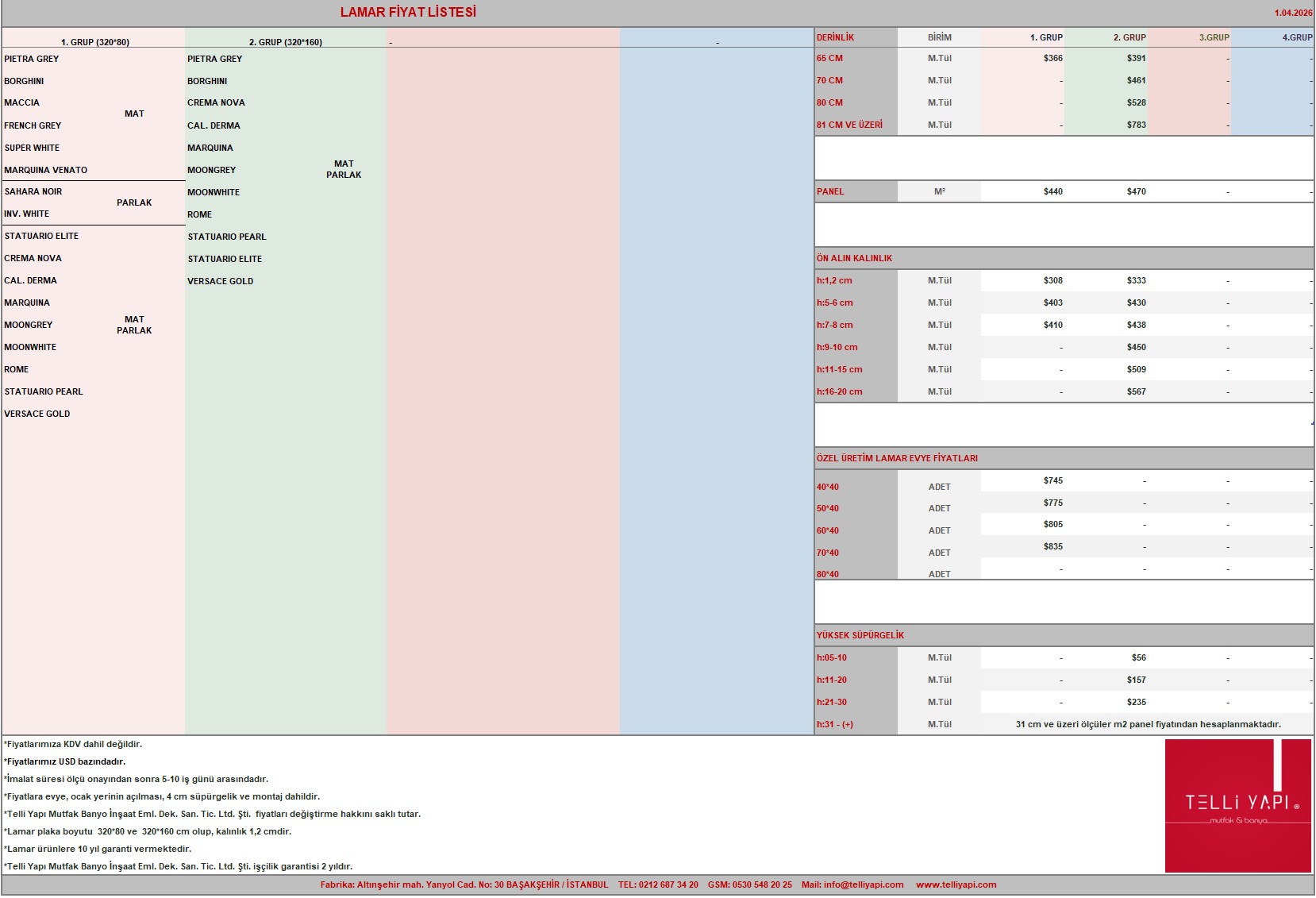Select the $403 price cell
1316x898 pixels.
coord(1053,303)
